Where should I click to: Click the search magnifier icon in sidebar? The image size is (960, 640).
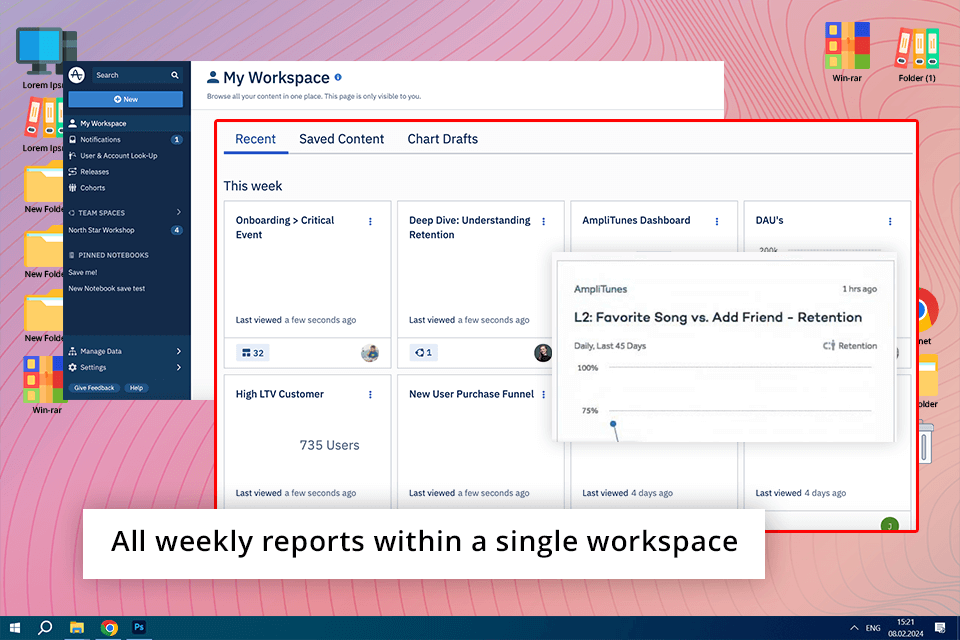174,75
